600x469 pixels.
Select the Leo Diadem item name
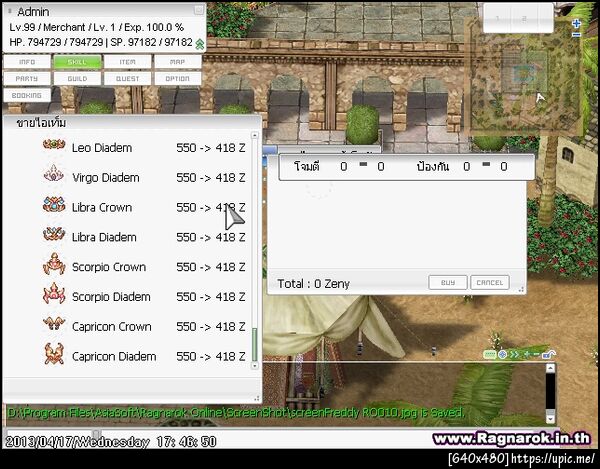[x=102, y=148]
